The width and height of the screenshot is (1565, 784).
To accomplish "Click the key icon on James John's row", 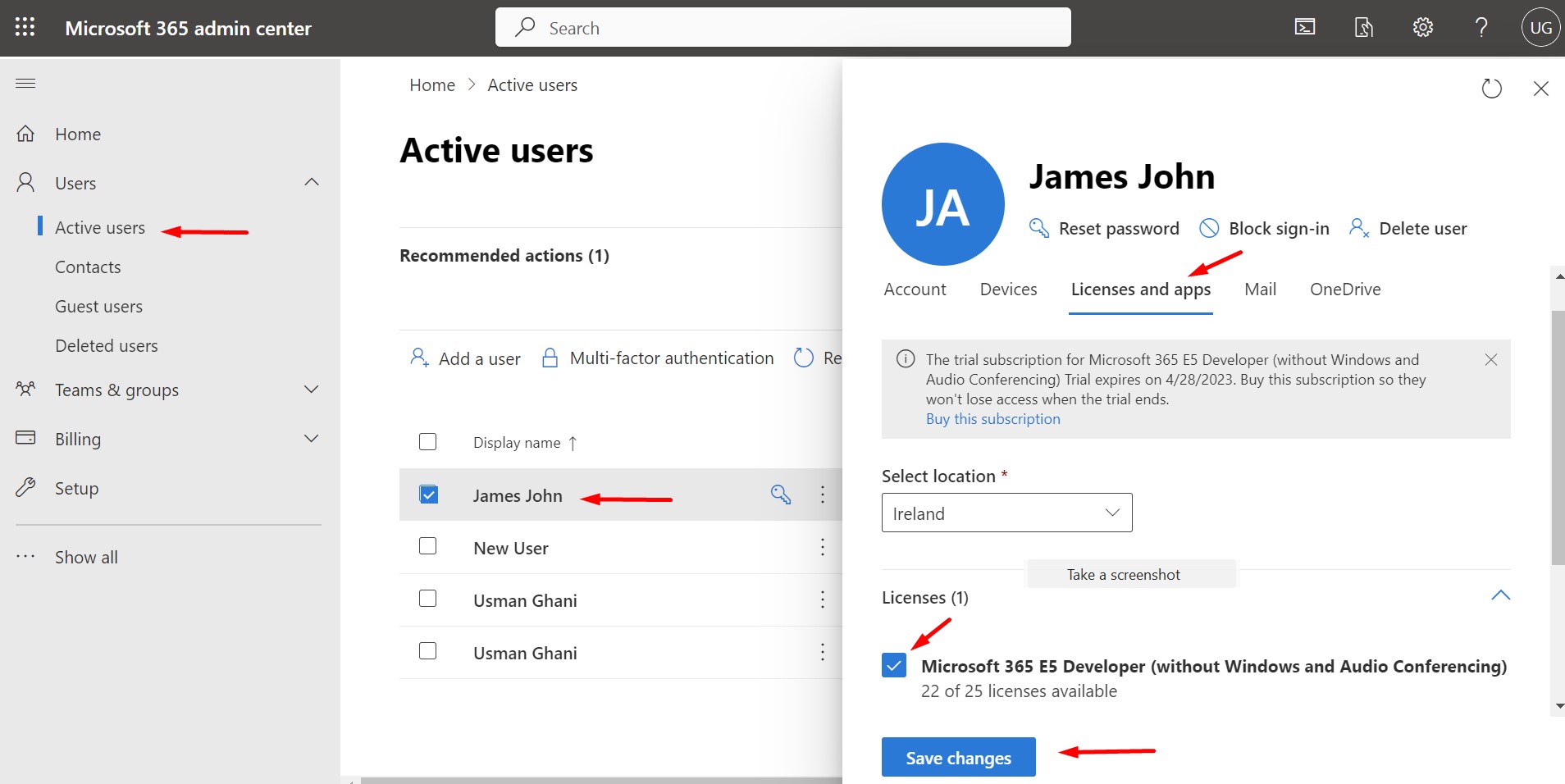I will (x=782, y=495).
